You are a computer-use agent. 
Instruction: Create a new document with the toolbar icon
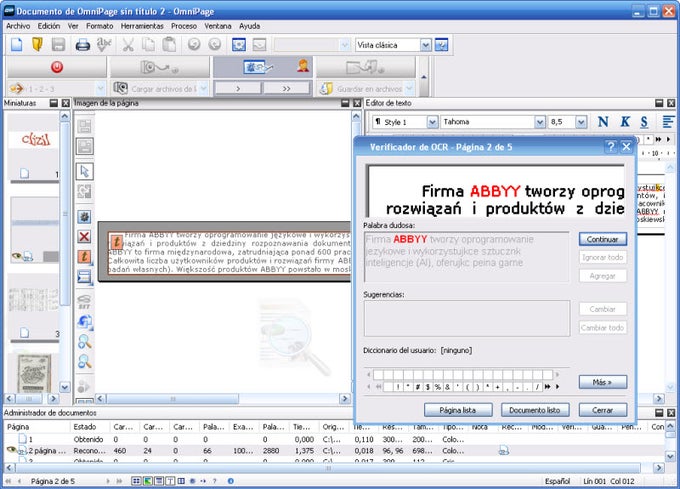coord(16,45)
